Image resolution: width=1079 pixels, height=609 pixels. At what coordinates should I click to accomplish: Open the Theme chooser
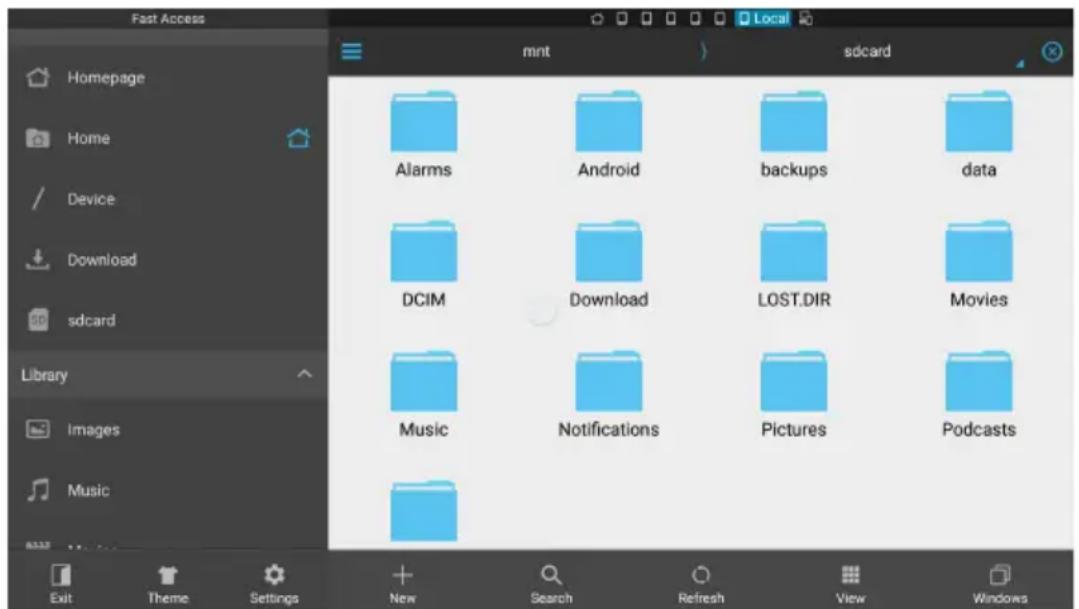click(x=167, y=584)
